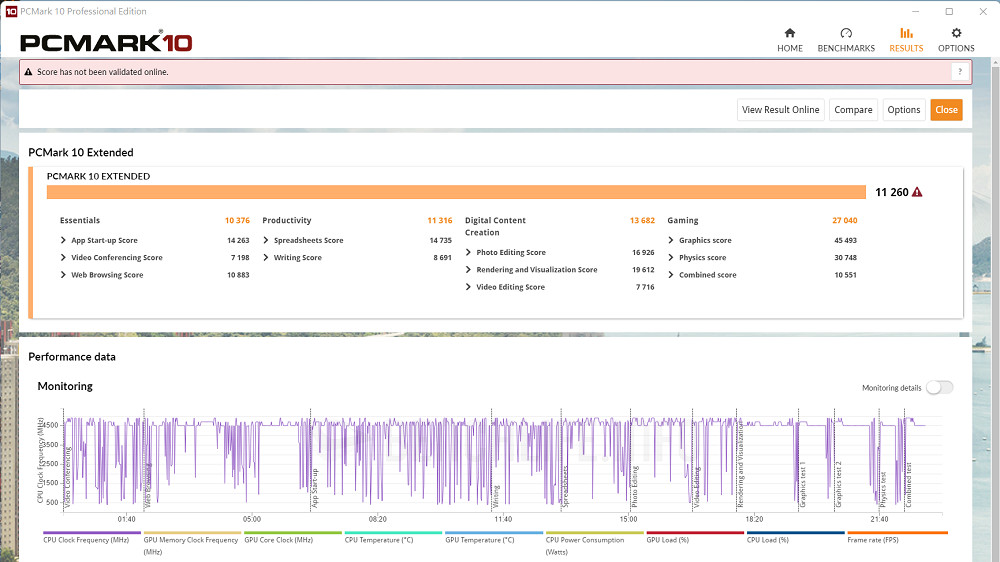Open the Options gear icon
1000x562 pixels.
click(956, 33)
